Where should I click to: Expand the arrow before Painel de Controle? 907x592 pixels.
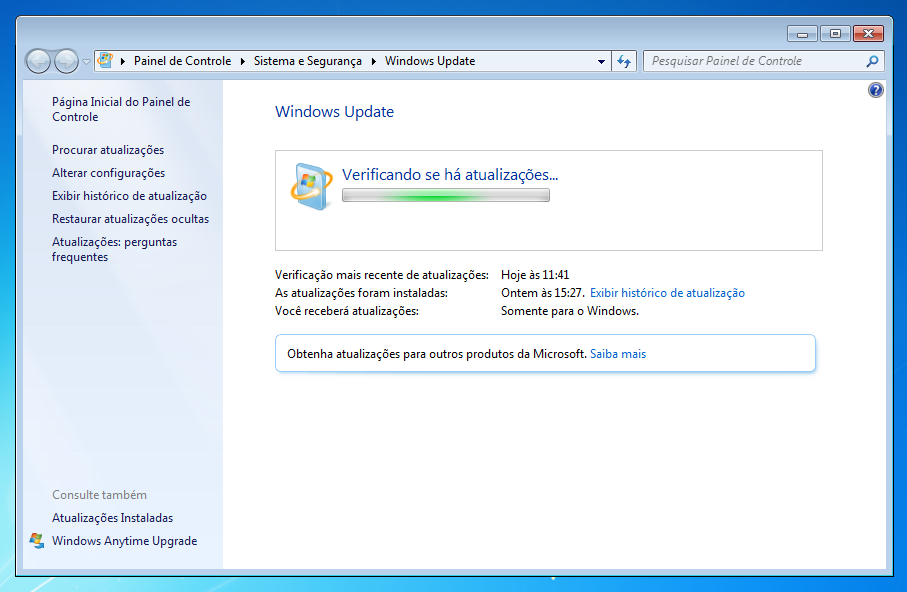(123, 61)
